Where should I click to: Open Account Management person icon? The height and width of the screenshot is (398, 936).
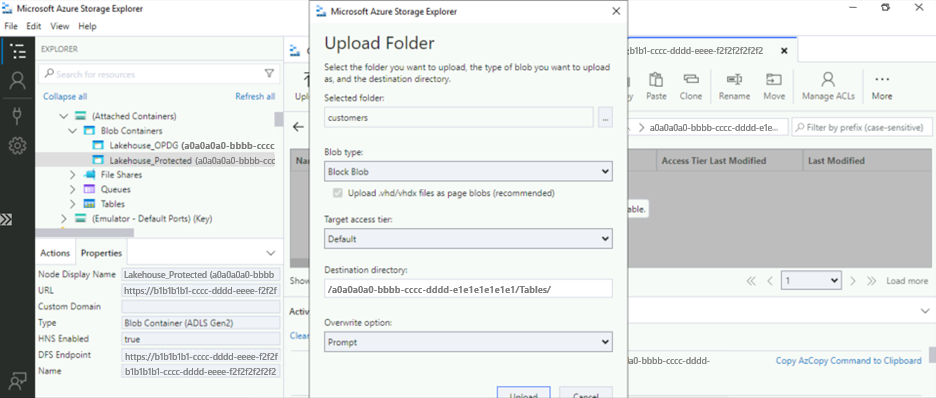pyautogui.click(x=18, y=81)
